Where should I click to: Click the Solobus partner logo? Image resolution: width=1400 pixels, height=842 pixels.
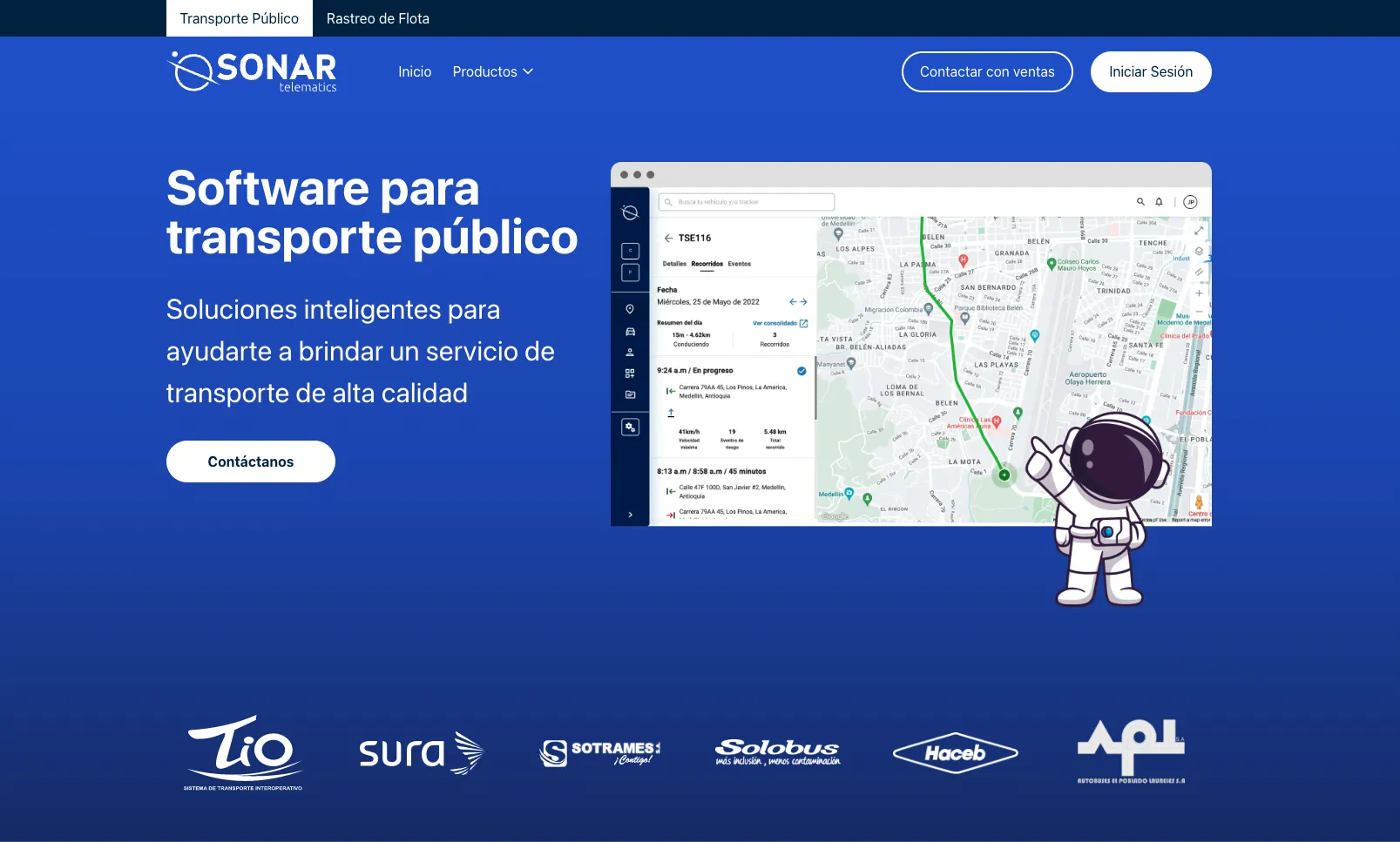tap(778, 753)
